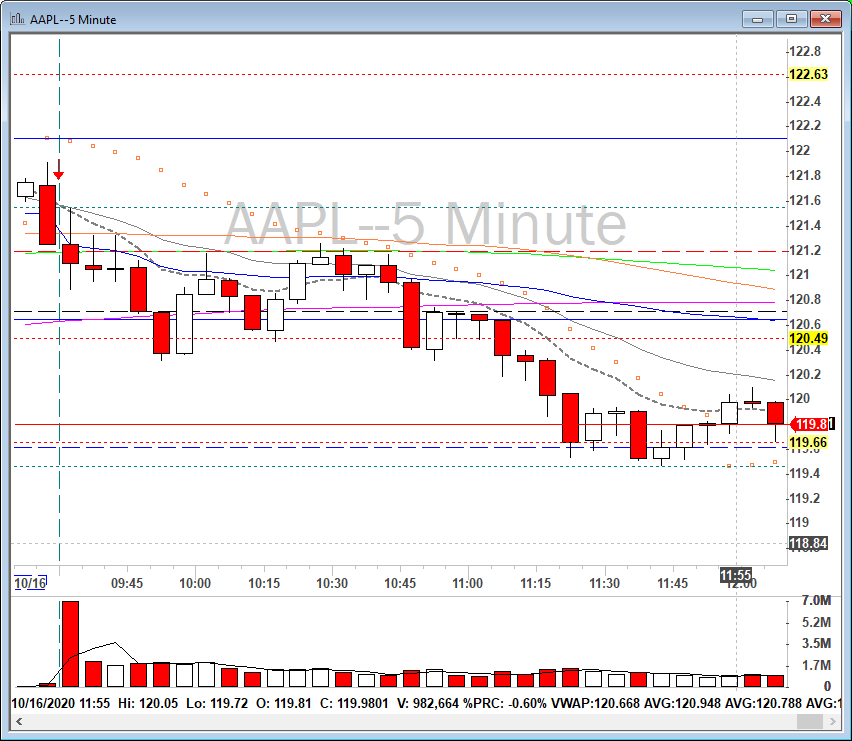
Task: Click the 10/16 date link
Action: [30, 583]
